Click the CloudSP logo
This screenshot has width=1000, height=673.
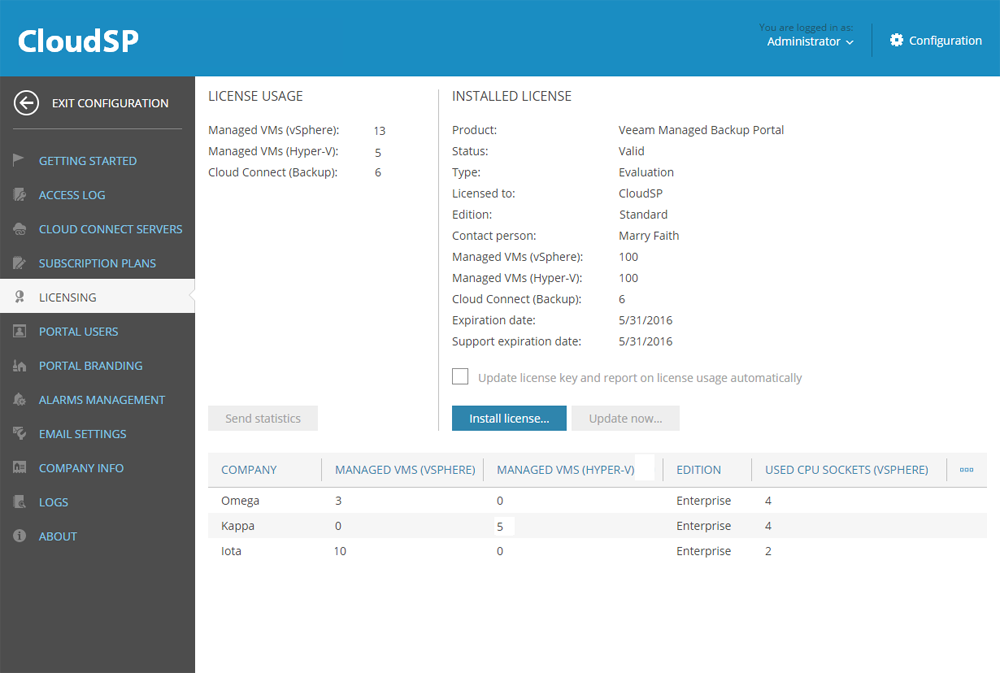78,41
